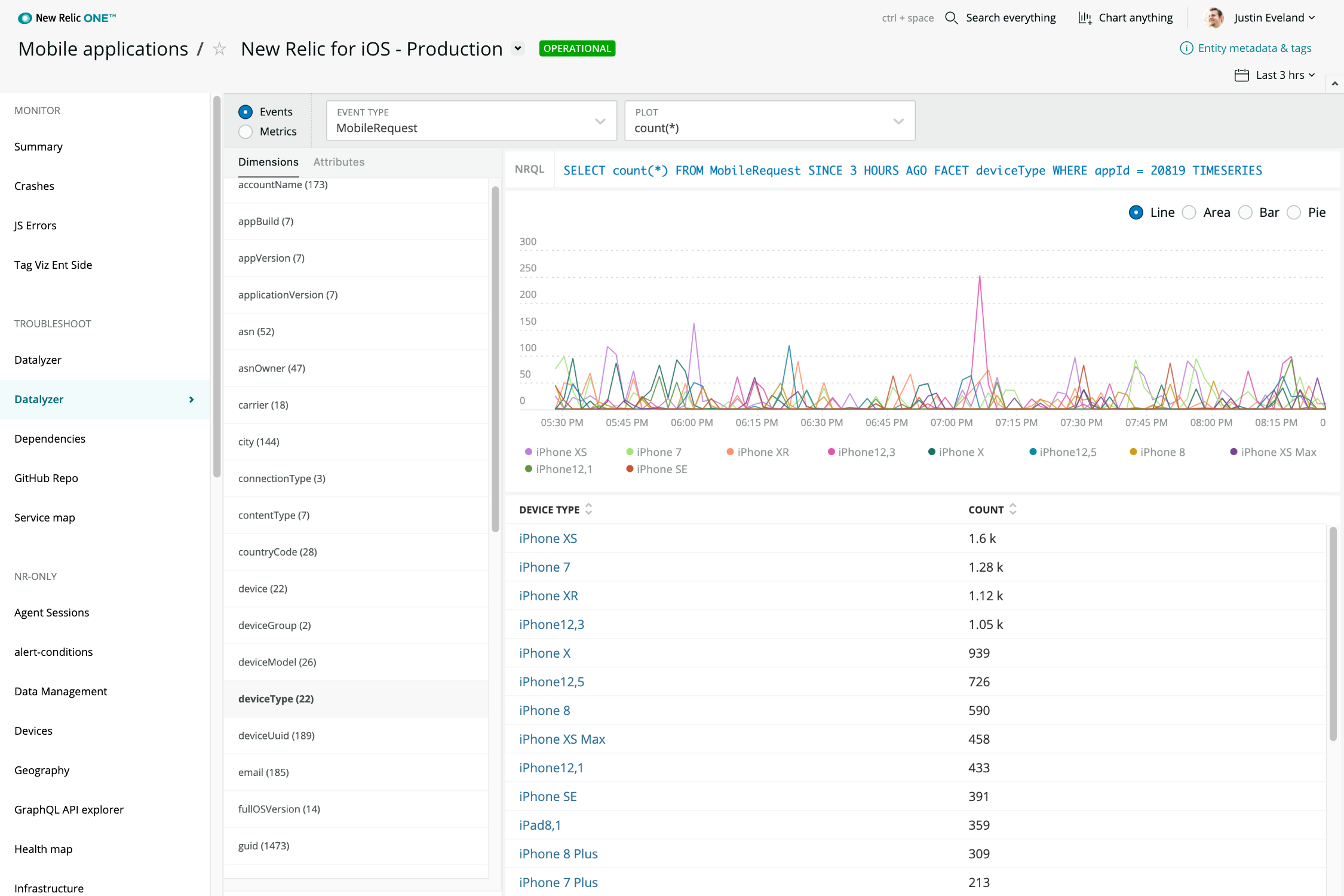The image size is (1344, 896).
Task: Open the Event Type MobileRequest dropdown
Action: pos(471,121)
